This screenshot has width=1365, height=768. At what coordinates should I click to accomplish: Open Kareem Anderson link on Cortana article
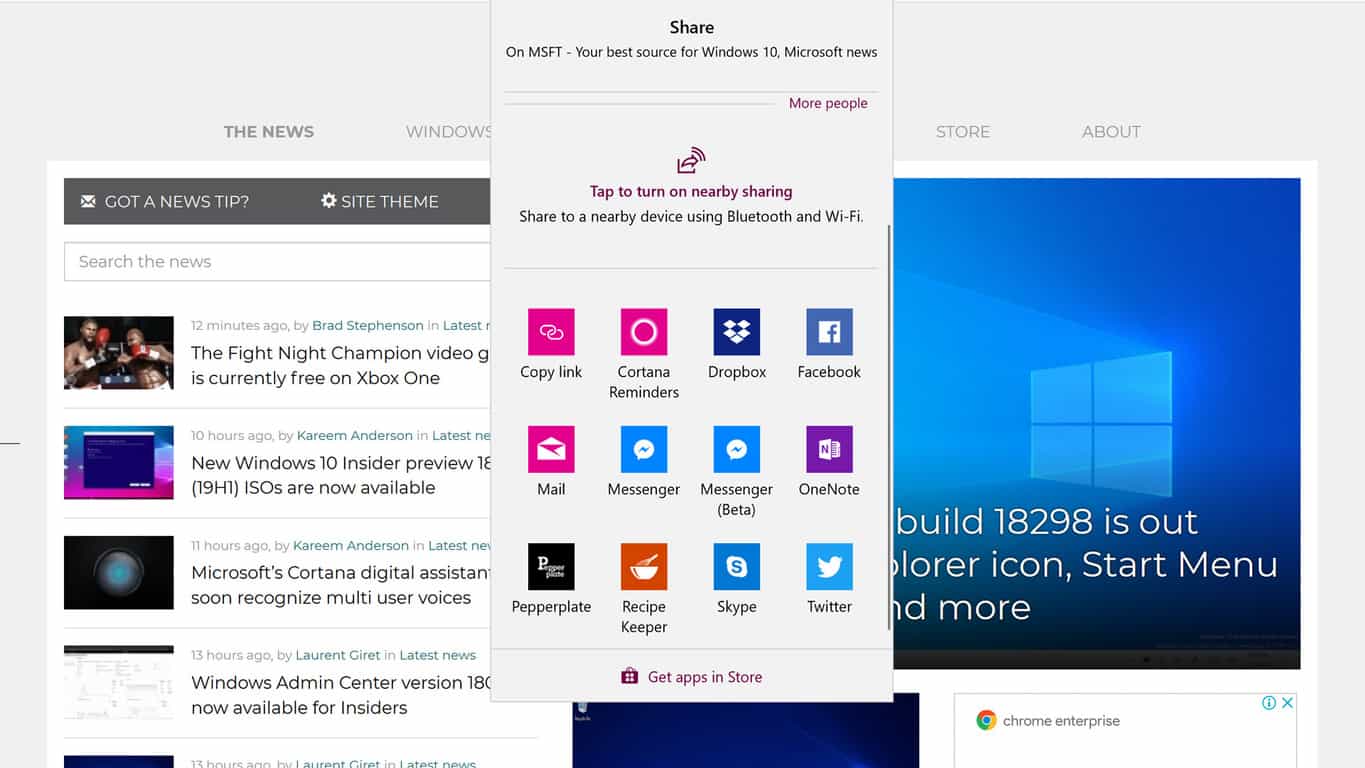(351, 545)
